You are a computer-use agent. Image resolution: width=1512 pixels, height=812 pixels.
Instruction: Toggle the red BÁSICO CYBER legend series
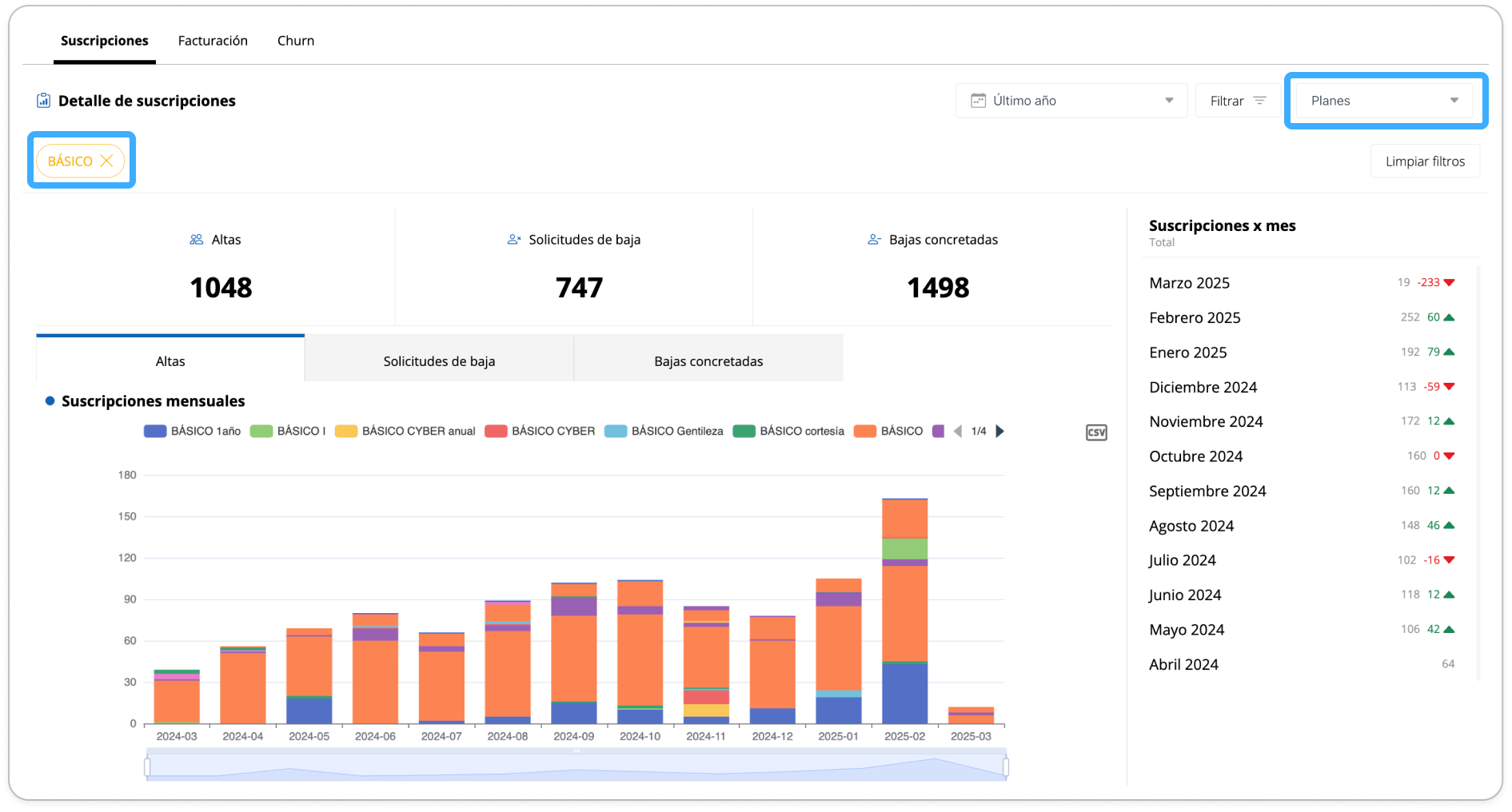click(x=540, y=431)
